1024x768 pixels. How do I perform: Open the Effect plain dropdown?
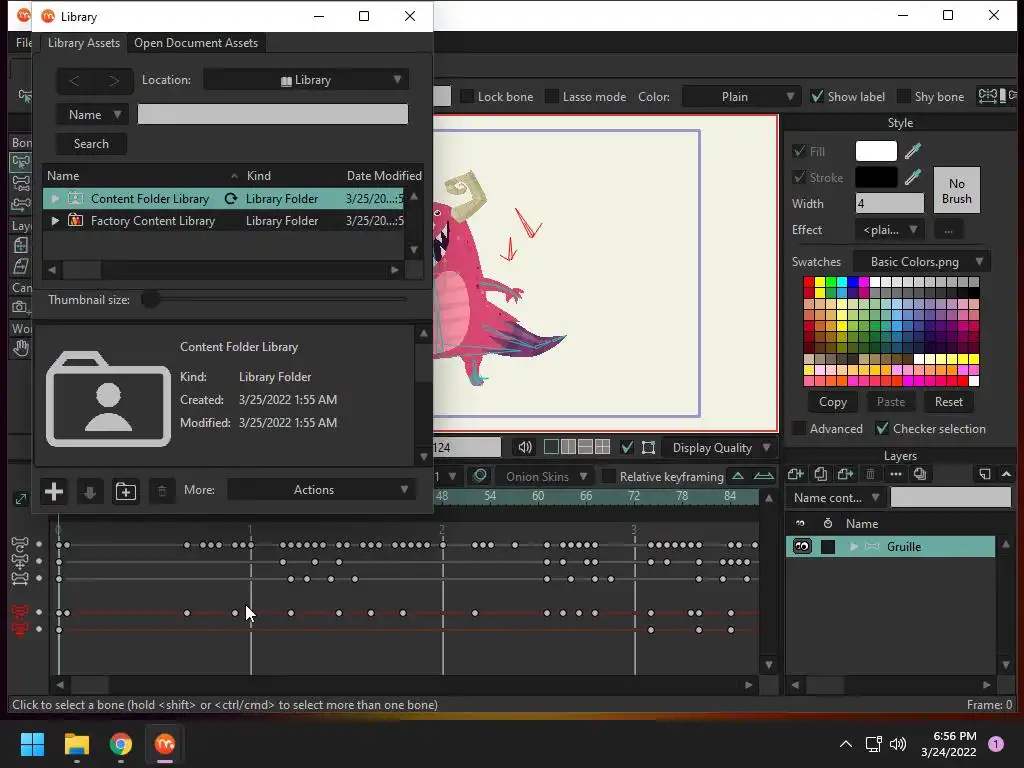890,230
